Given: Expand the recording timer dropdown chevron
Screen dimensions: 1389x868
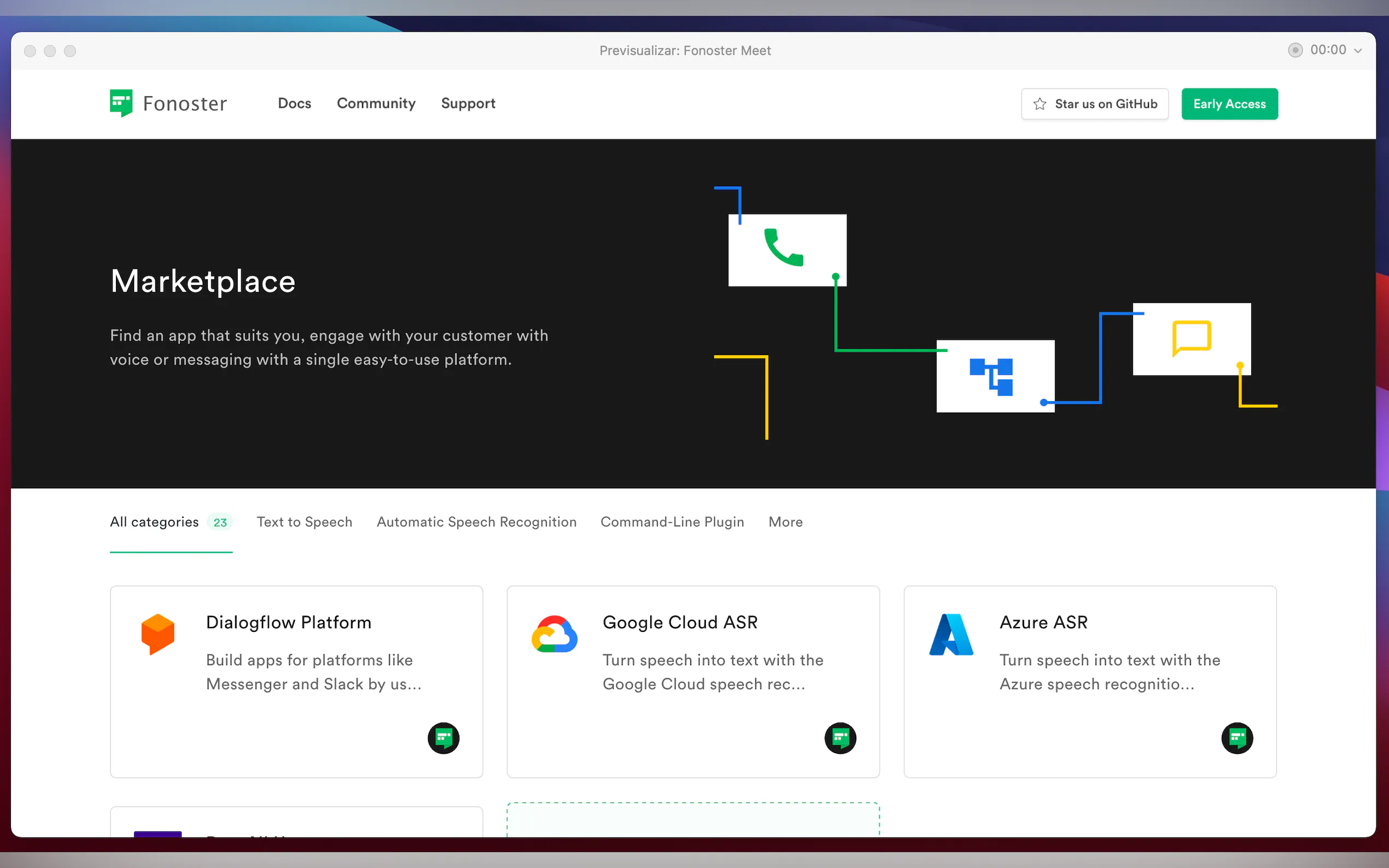Looking at the screenshot, I should click(x=1358, y=50).
